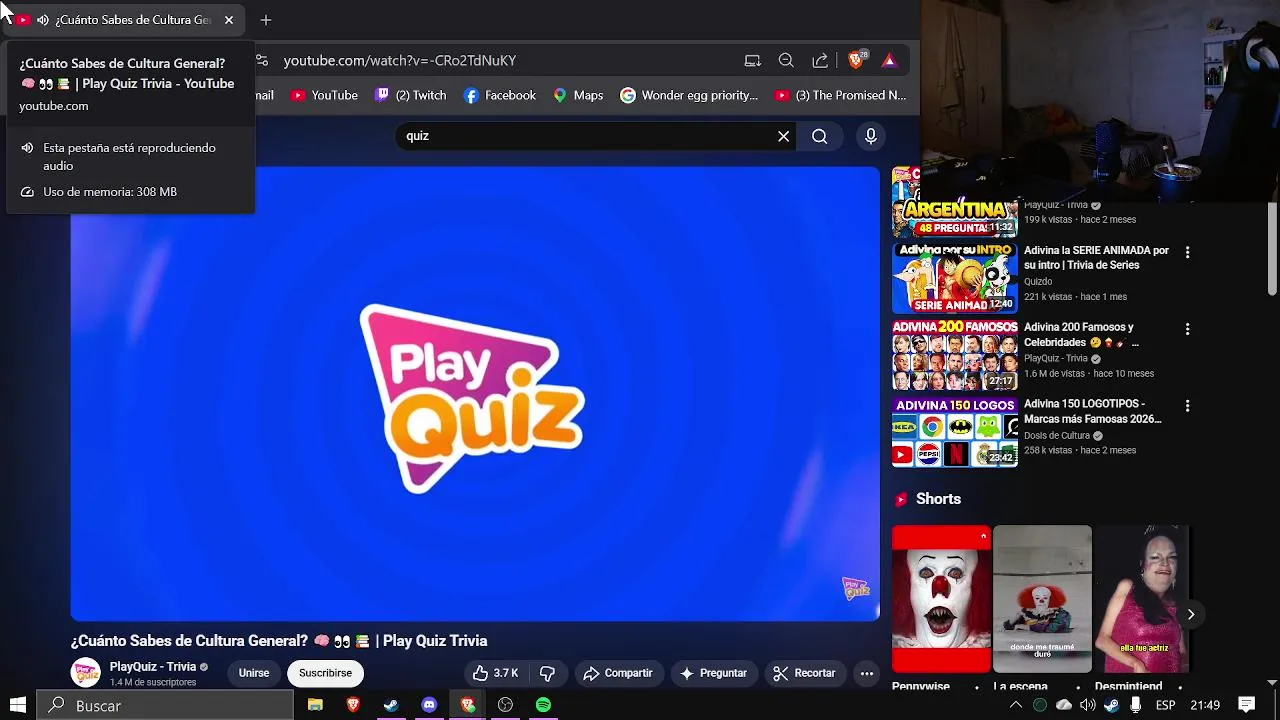Open the notifications action center icon
The height and width of the screenshot is (720, 1280).
1246,705
